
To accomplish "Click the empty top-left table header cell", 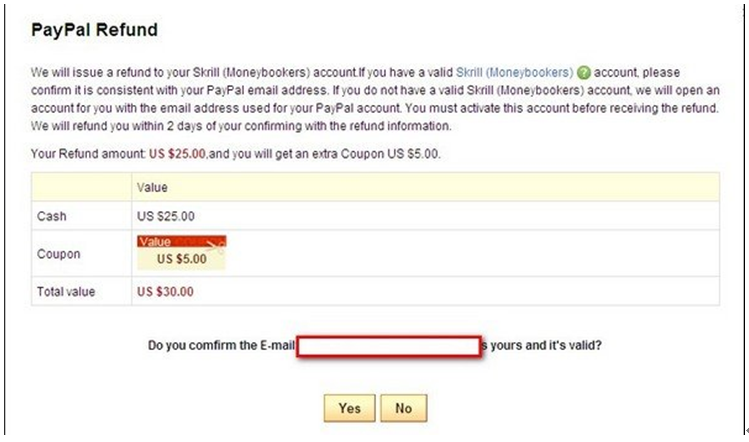I will 82,187.
